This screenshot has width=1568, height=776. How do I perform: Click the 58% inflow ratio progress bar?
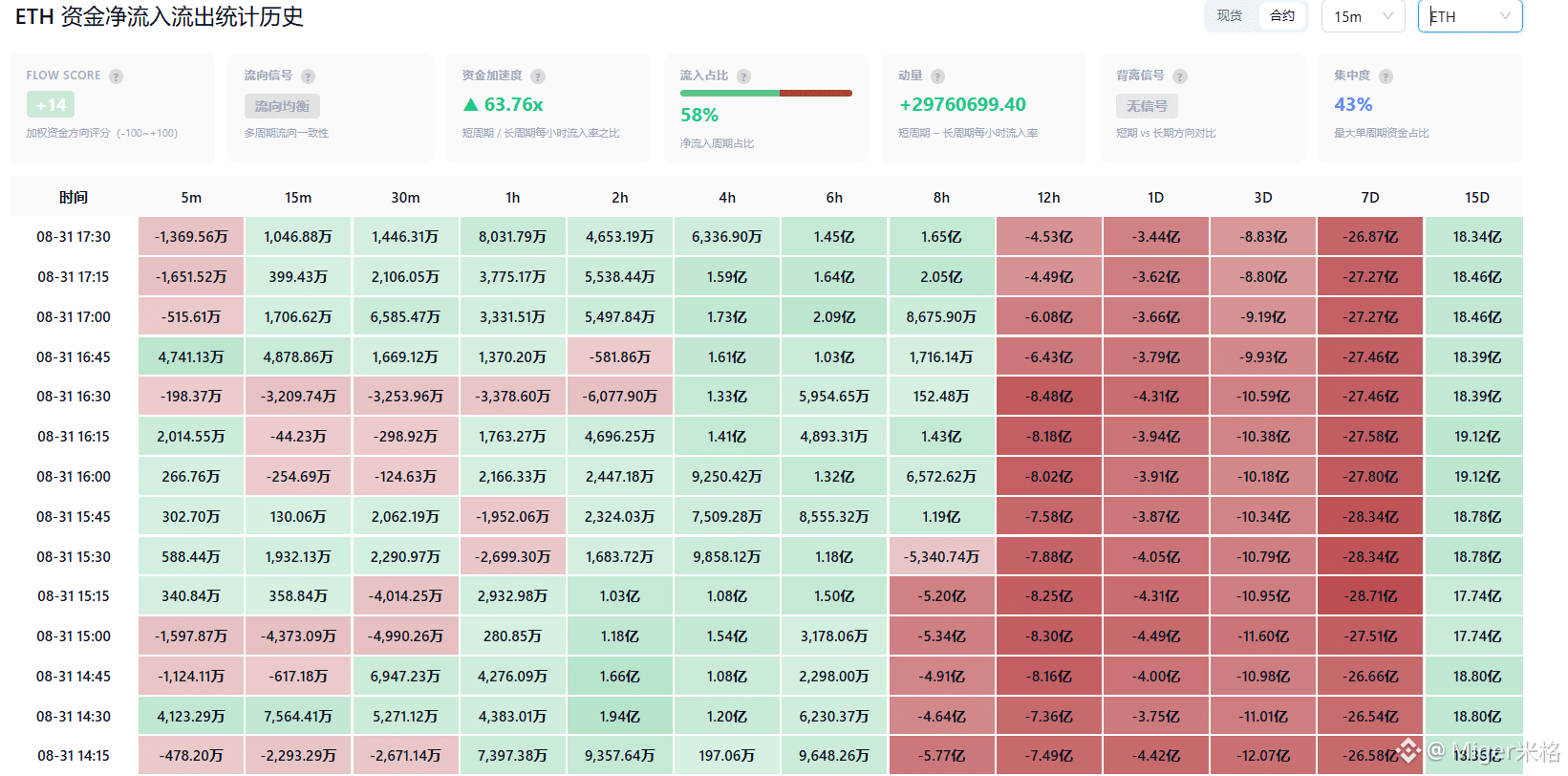pos(765,94)
